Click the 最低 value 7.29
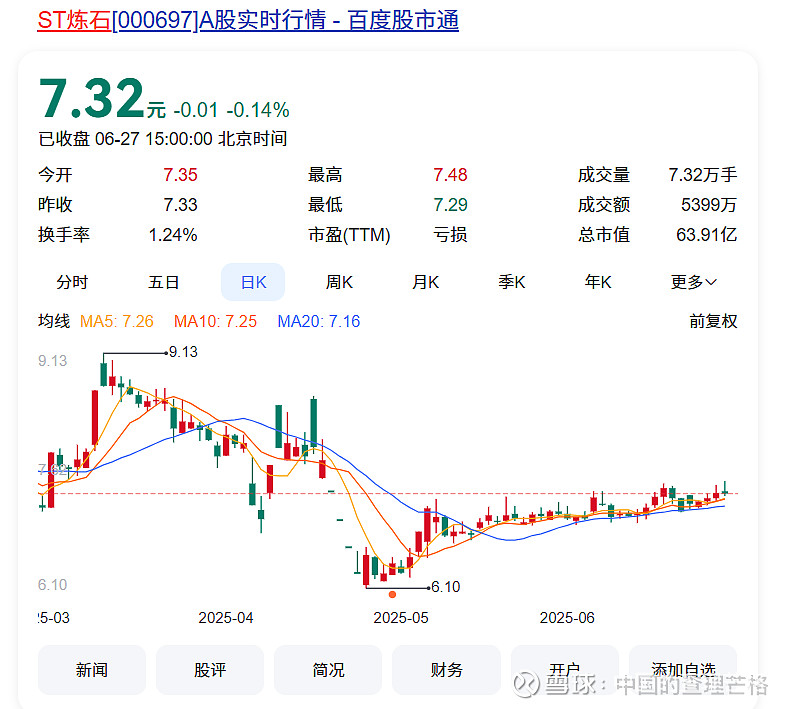The image size is (791, 709). click(x=450, y=205)
